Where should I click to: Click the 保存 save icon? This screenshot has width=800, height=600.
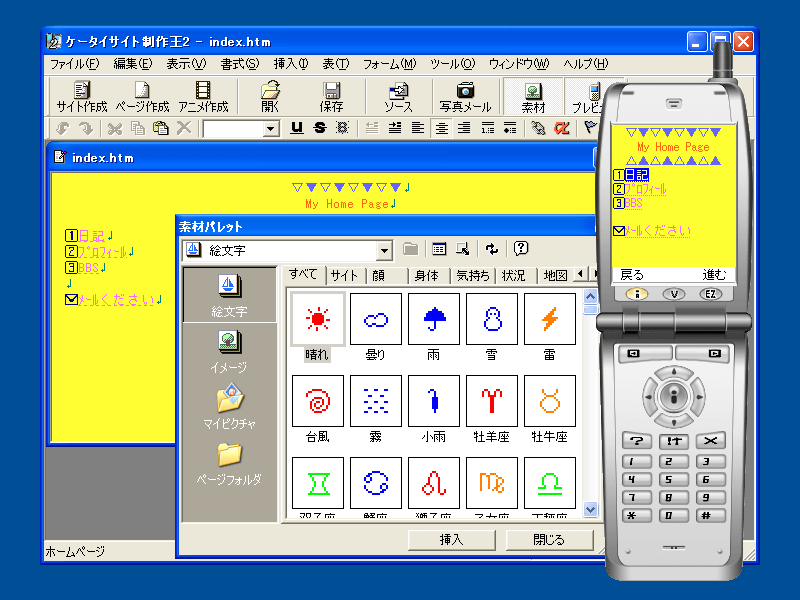tap(331, 96)
